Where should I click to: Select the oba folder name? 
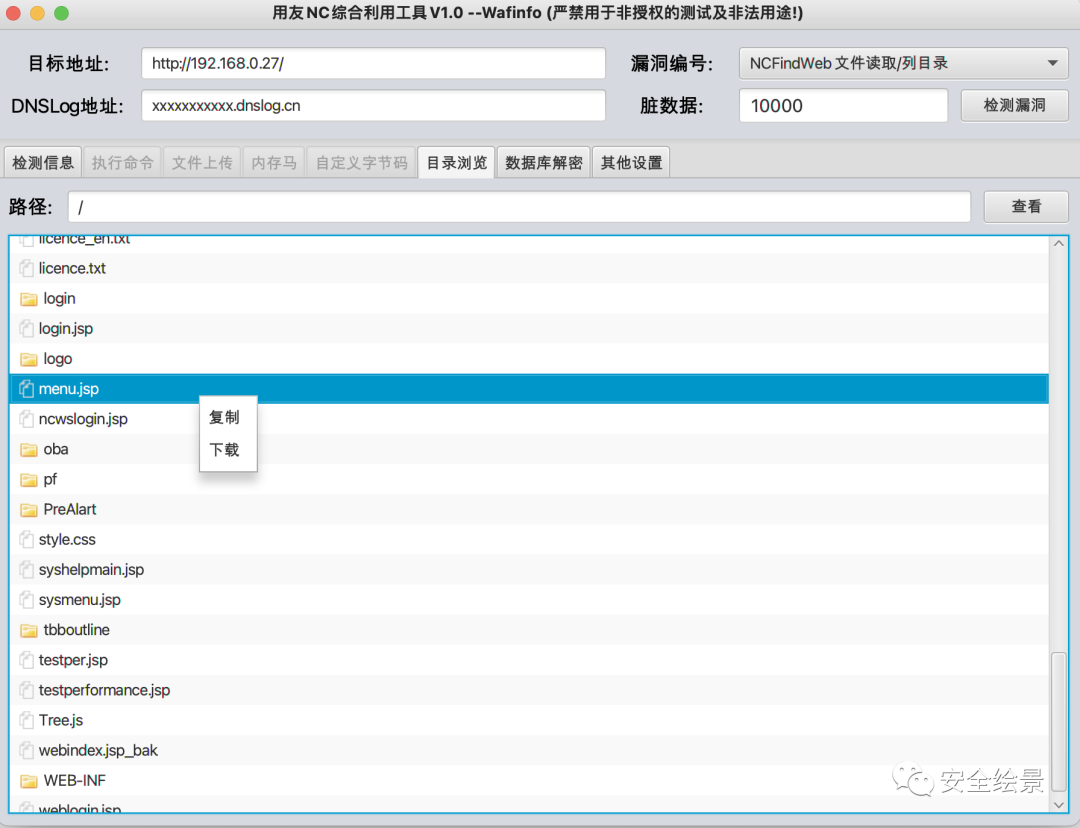tap(56, 449)
